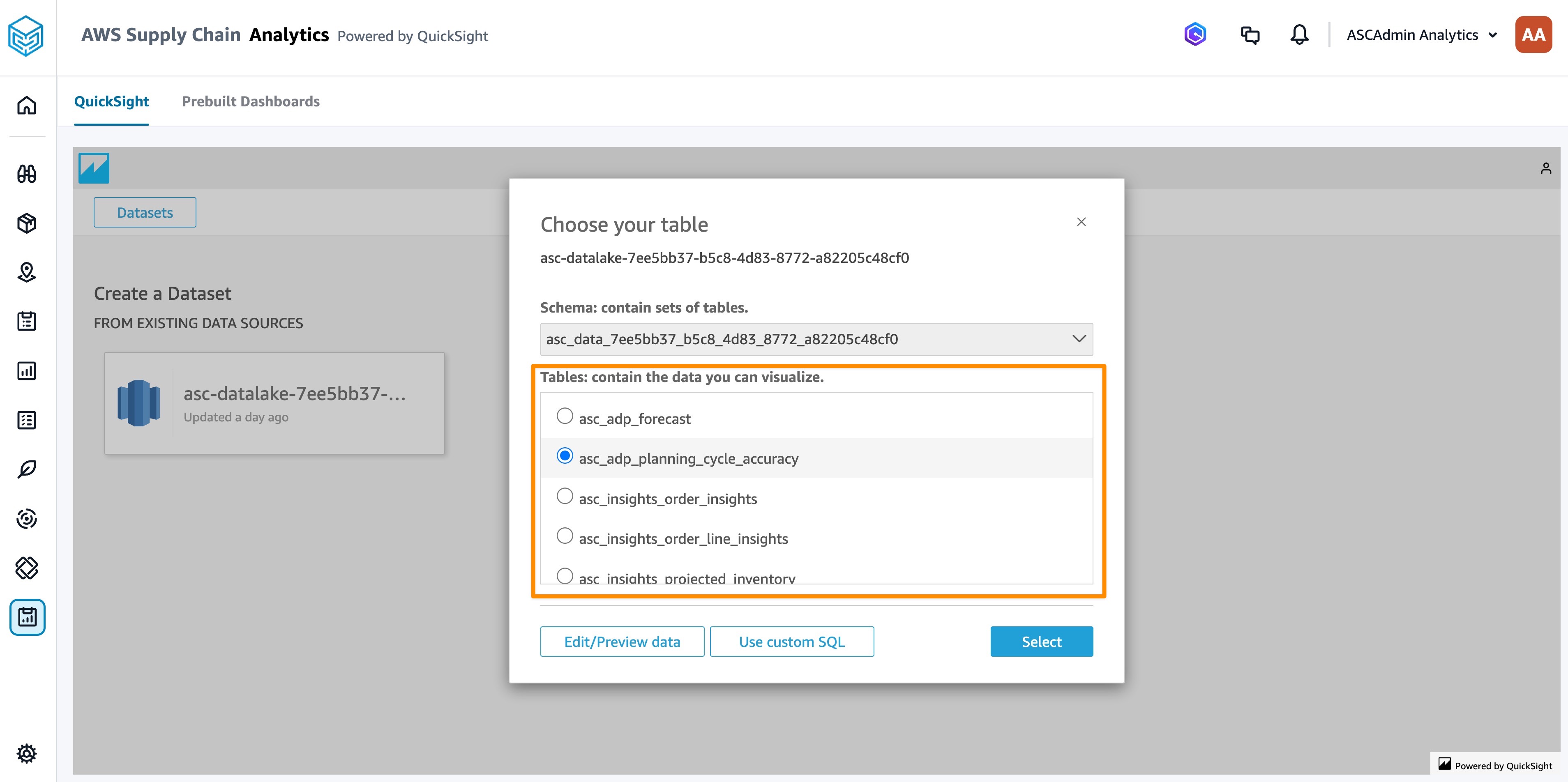The width and height of the screenshot is (1568, 782).
Task: Select asc_insights_projected_inventory radio button
Action: [x=565, y=575]
